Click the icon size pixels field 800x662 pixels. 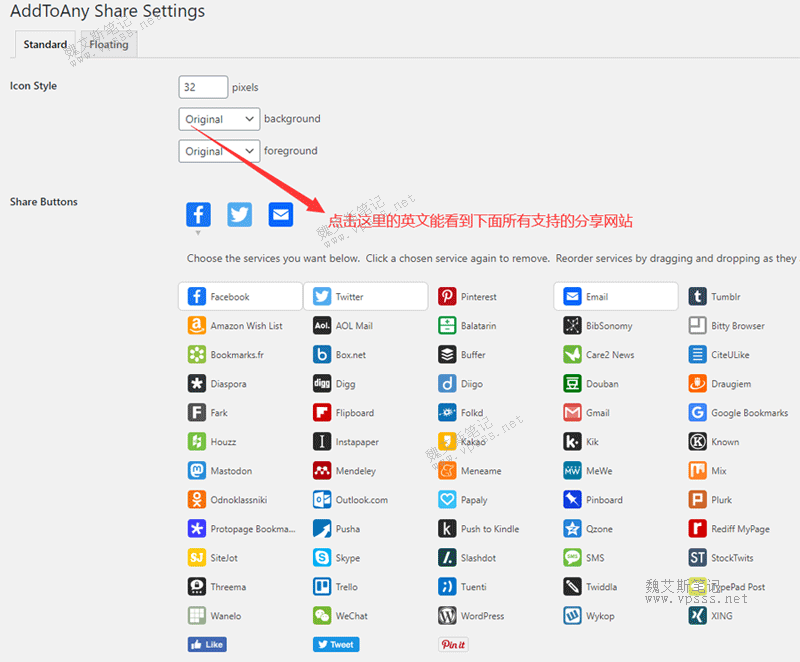tap(203, 87)
